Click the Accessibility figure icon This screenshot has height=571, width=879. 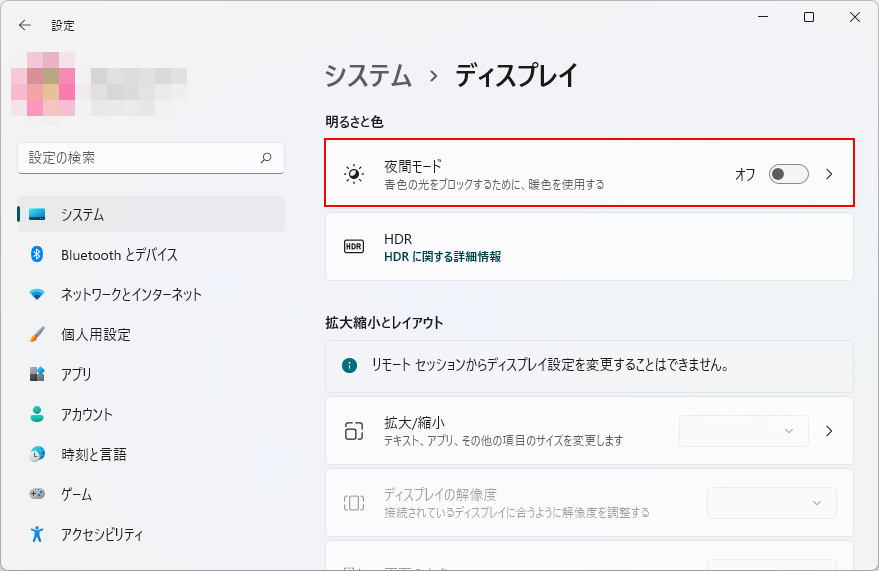click(x=38, y=534)
